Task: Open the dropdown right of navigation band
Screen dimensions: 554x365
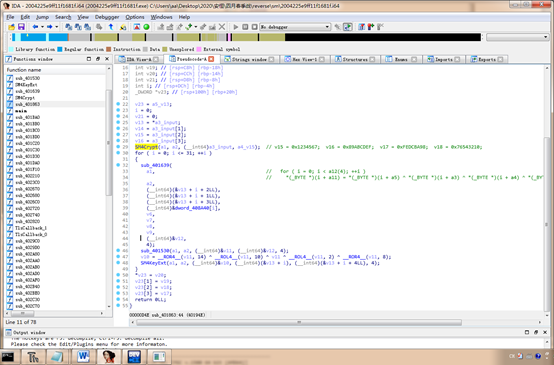Action: 518,37
